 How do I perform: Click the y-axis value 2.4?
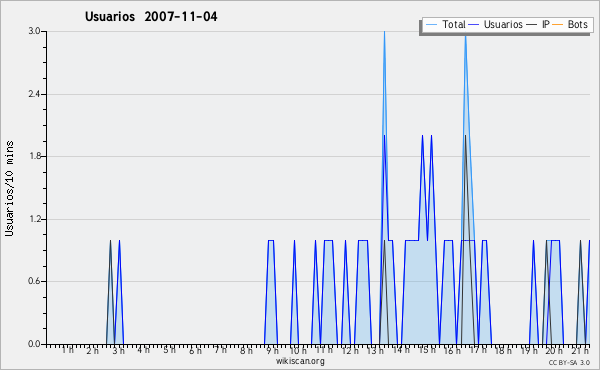(34, 94)
